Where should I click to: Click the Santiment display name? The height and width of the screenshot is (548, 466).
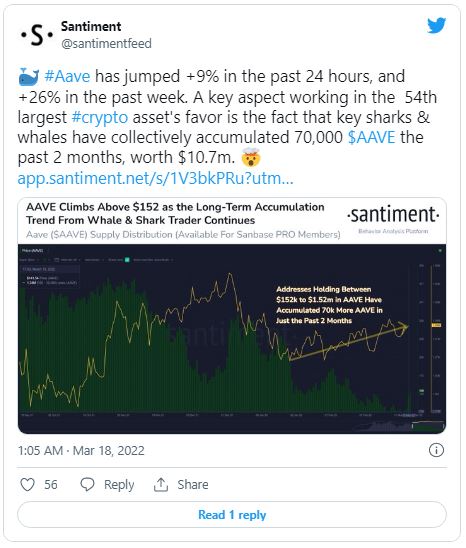click(91, 26)
